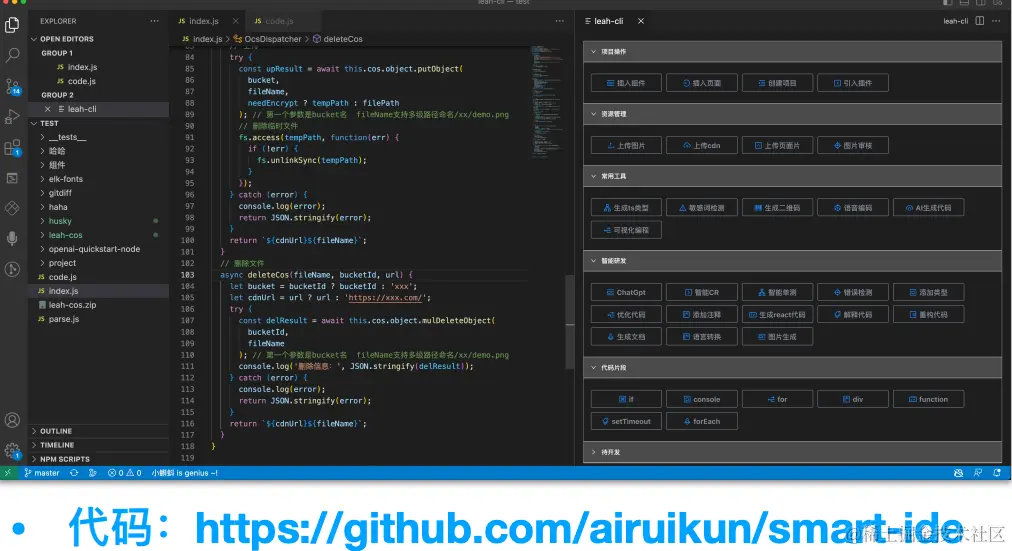This screenshot has width=1012, height=551.
Task: Click the 智能CR button
Action: (702, 292)
